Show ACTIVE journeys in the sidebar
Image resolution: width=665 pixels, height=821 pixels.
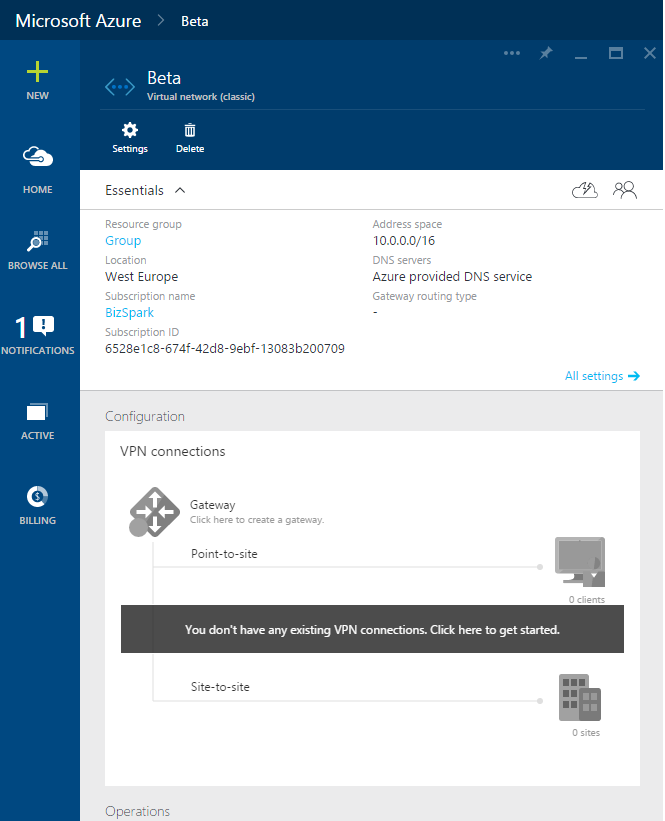tap(37, 412)
